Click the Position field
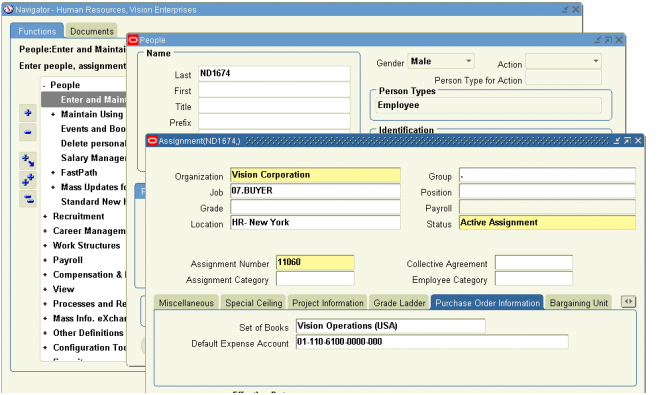 point(547,191)
